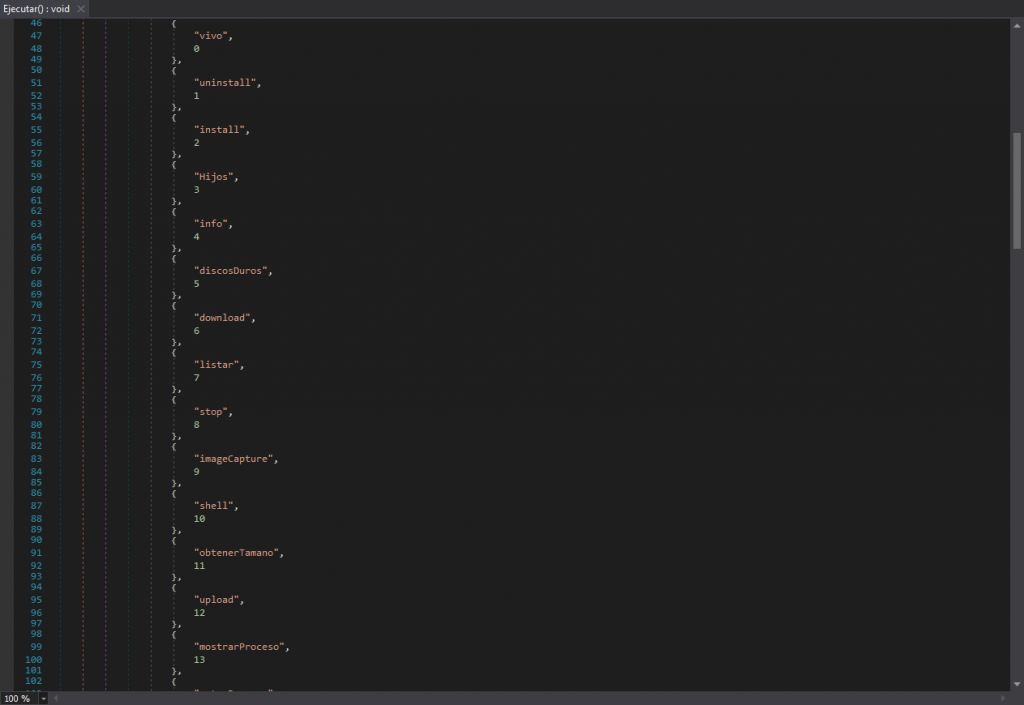Click line number 75 in gutter

(x=36, y=365)
